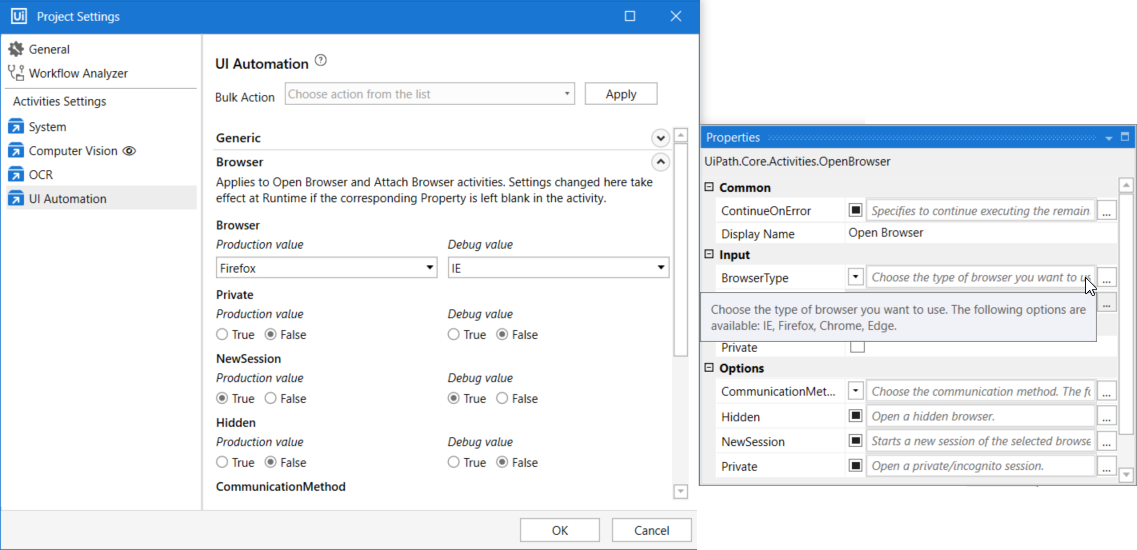1137x550 pixels.
Task: Click the System activity icon in sidebar
Action: [15, 127]
